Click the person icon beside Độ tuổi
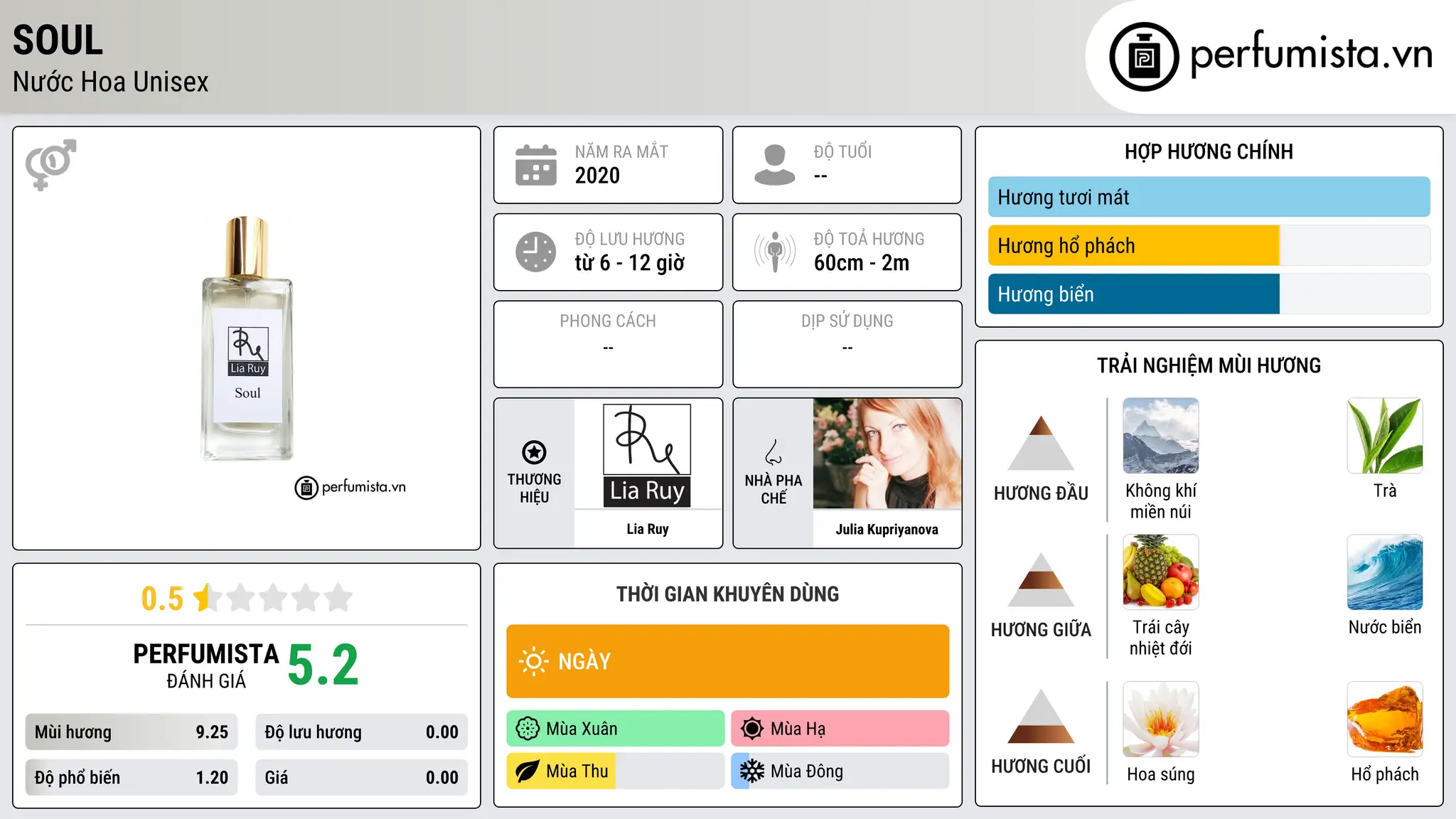The image size is (1456, 819). click(x=775, y=165)
